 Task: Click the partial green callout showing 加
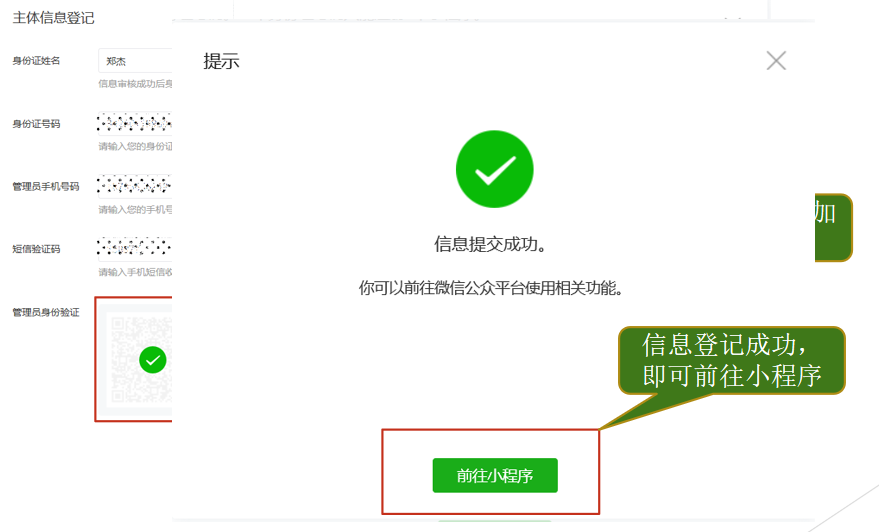tap(834, 228)
